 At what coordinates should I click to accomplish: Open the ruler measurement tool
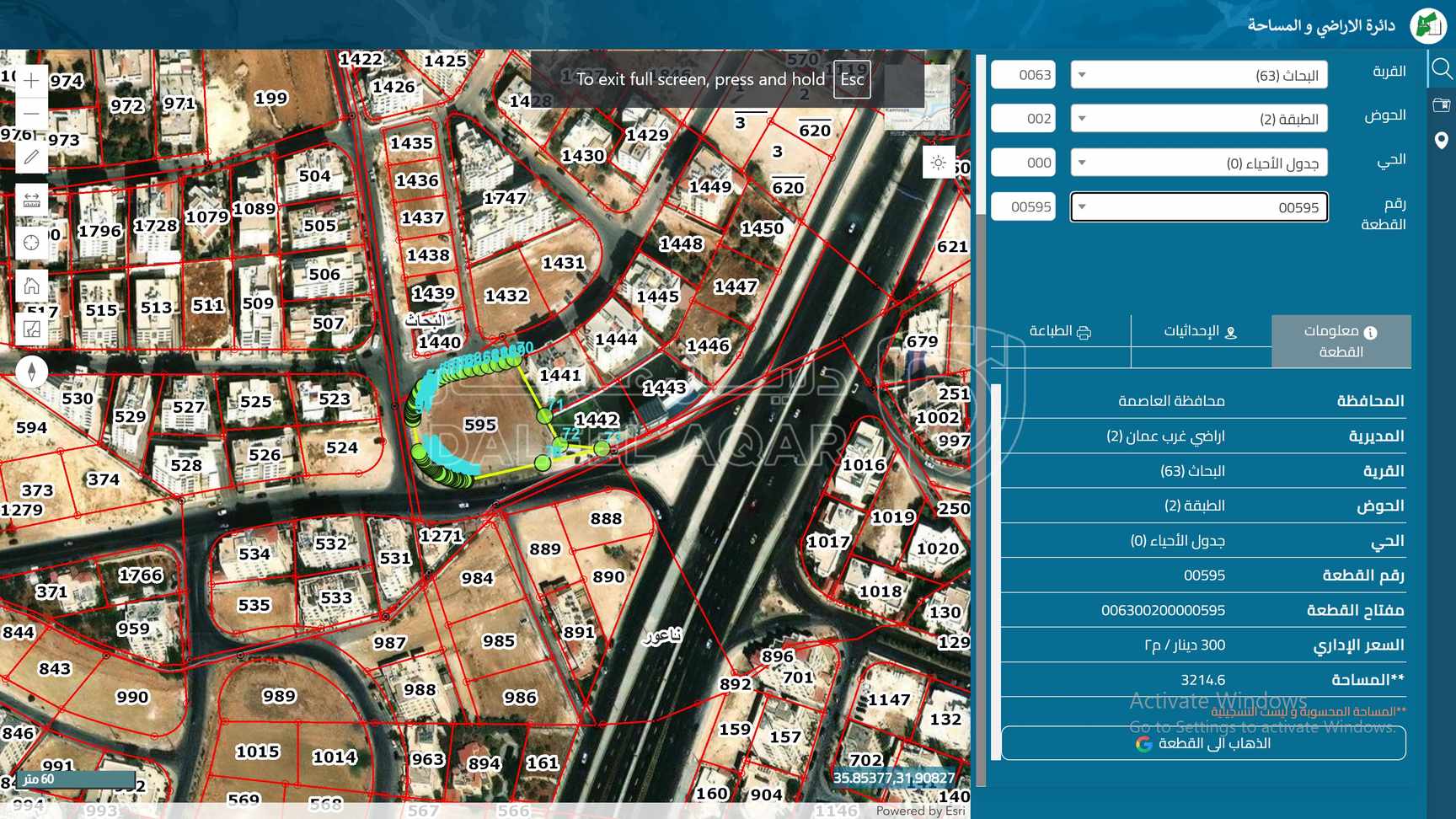(31, 201)
